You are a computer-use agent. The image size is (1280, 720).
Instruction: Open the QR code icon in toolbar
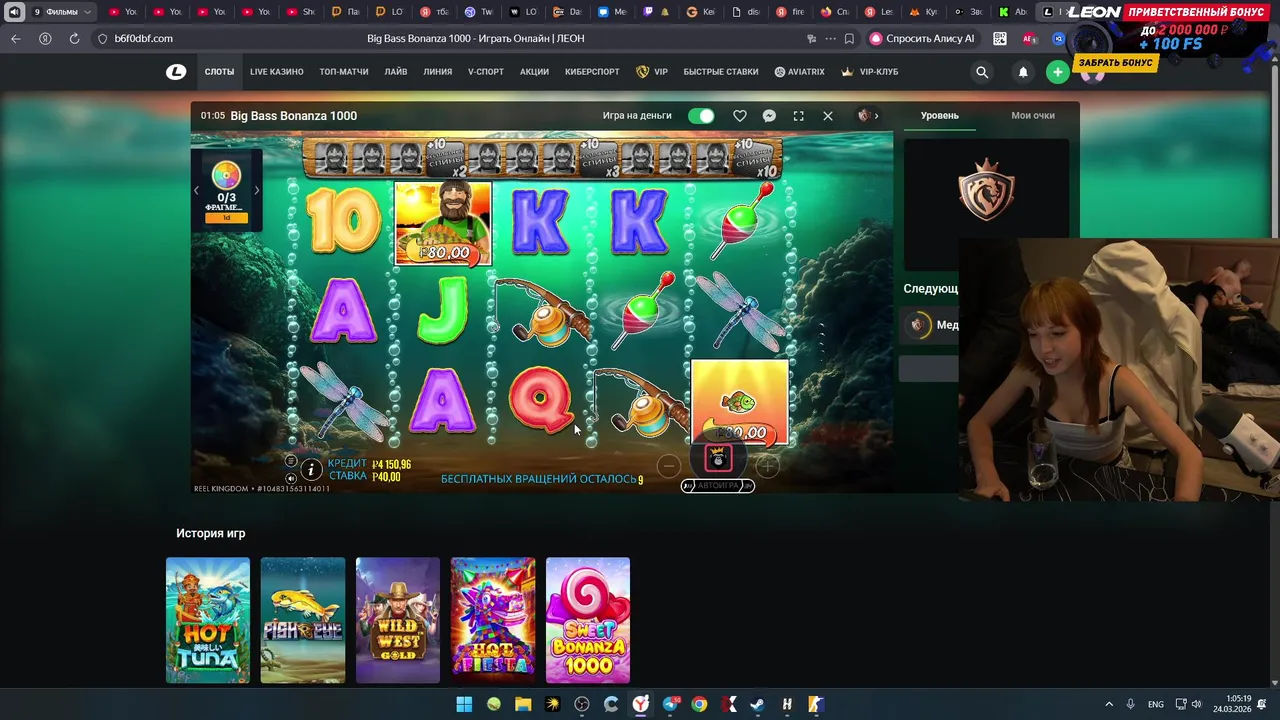point(1000,39)
